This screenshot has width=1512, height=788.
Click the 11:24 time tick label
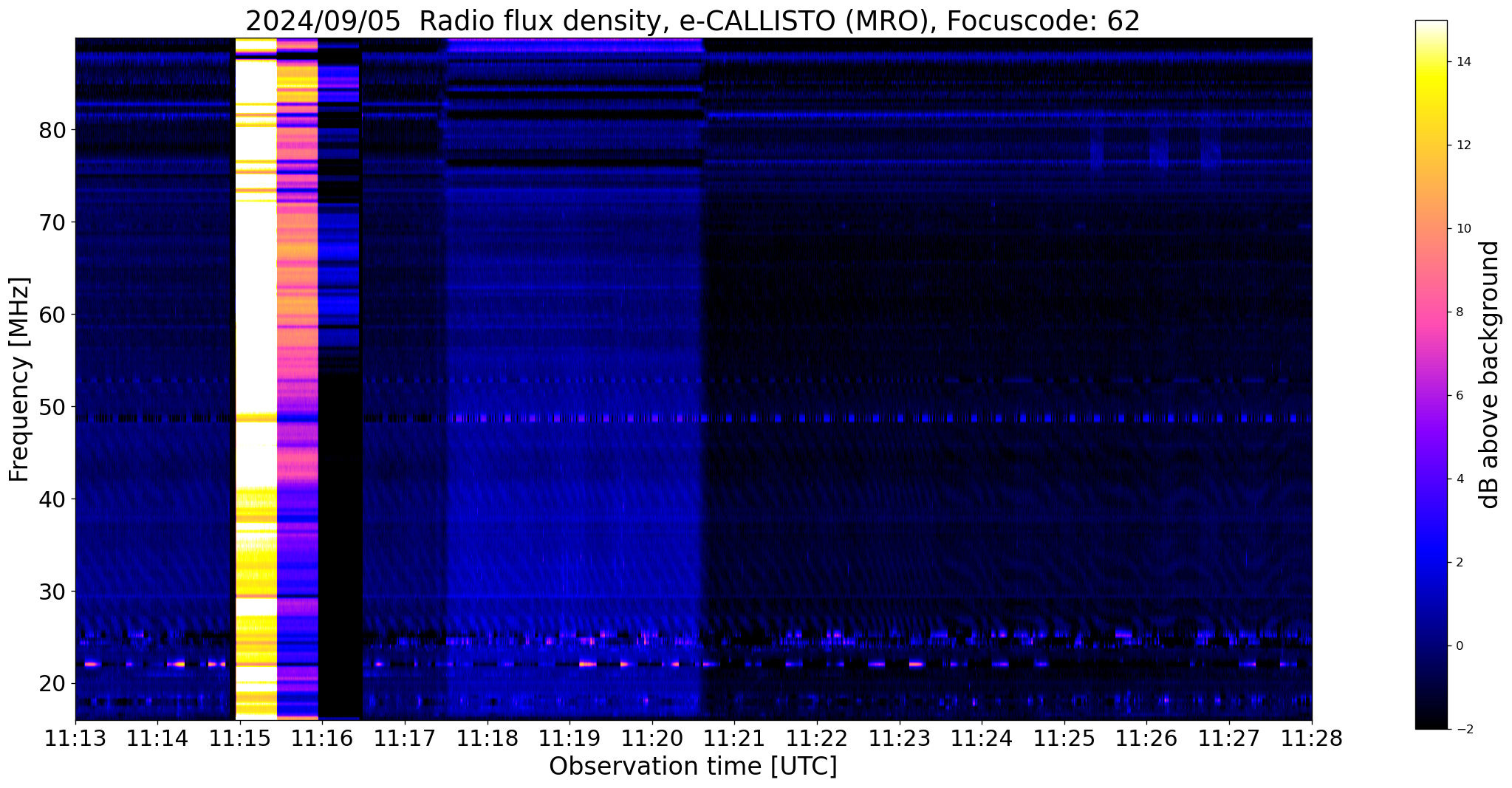click(x=982, y=738)
